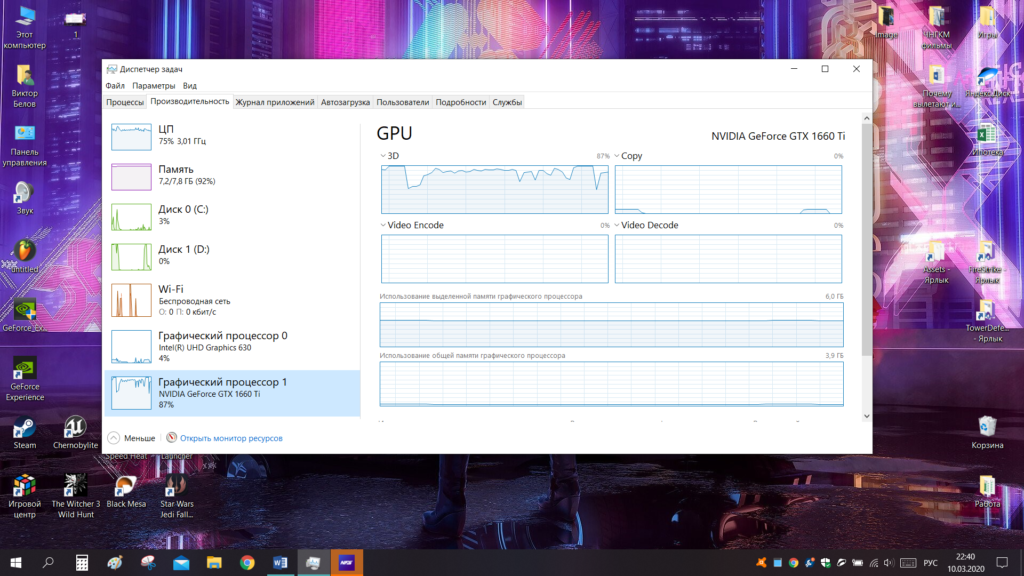Open Calculator from taskbar
The width and height of the screenshot is (1024, 576).
(x=82, y=562)
